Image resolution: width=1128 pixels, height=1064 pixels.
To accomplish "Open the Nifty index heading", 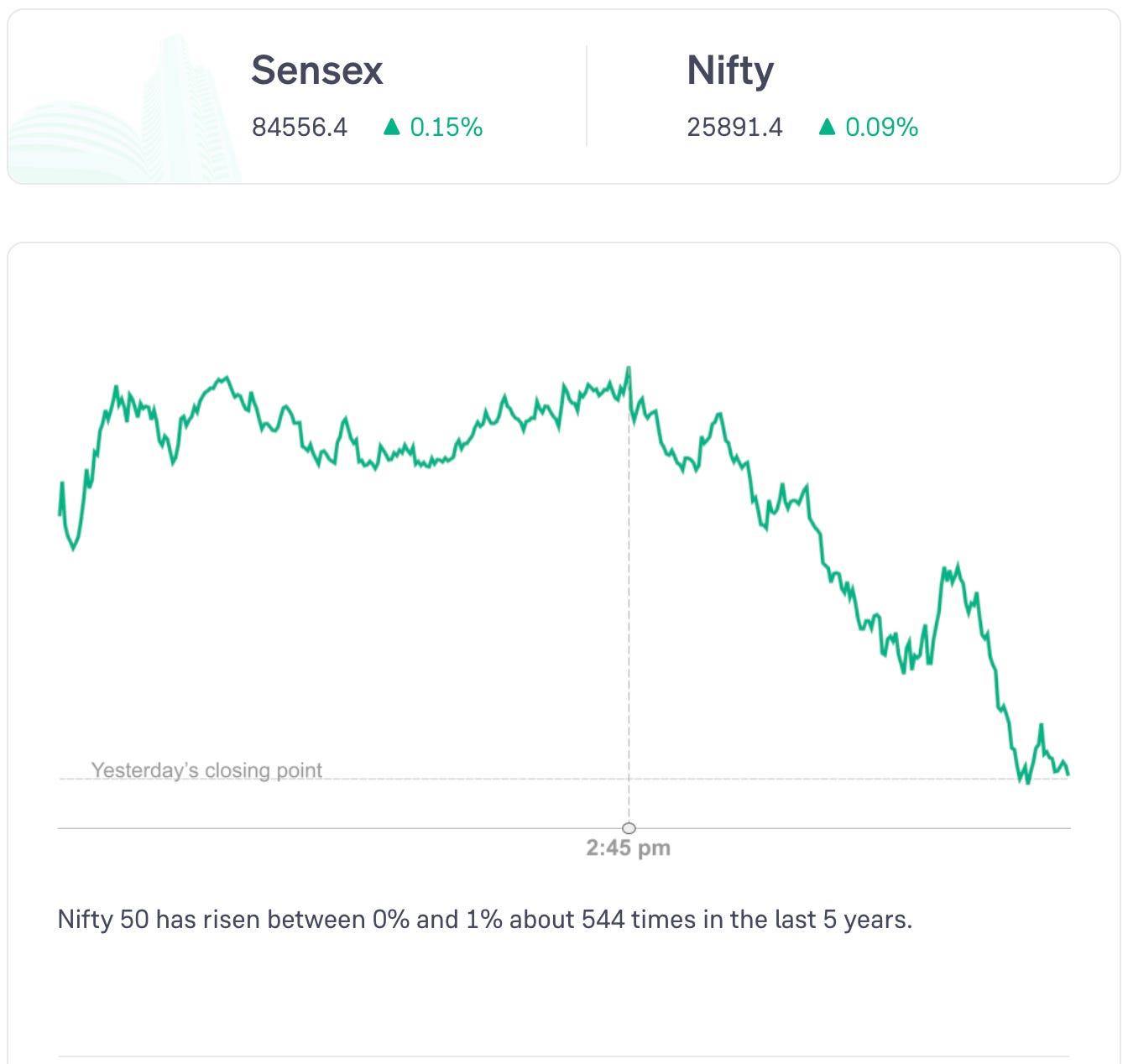I will click(730, 70).
